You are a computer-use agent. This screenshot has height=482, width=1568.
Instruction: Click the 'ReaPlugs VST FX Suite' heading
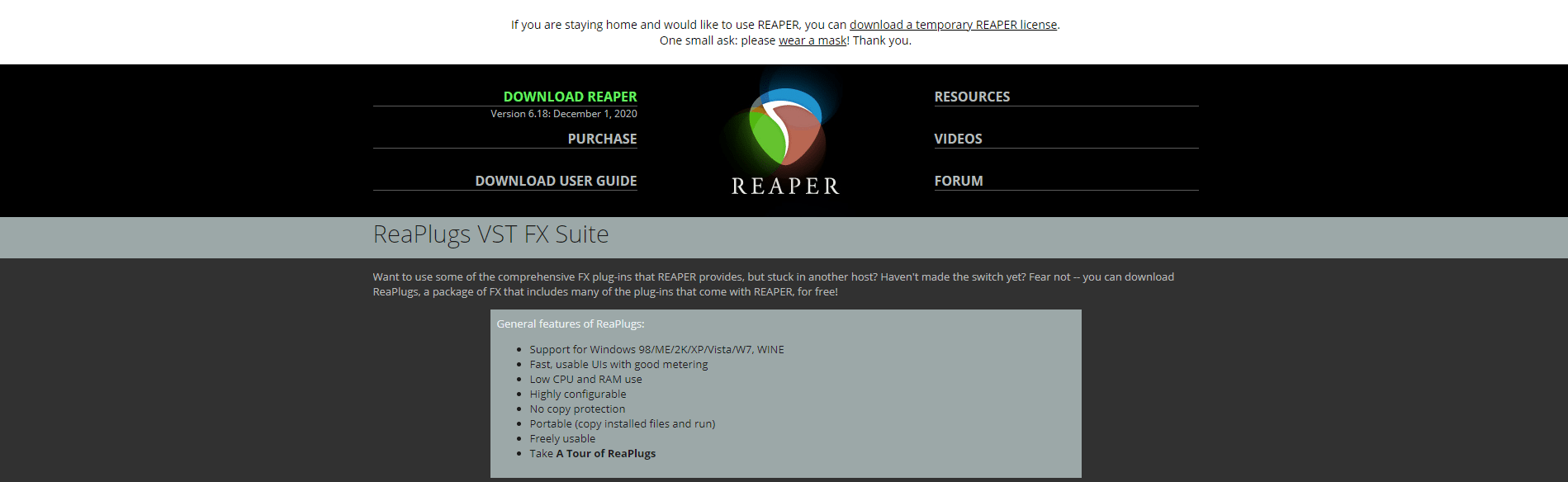point(490,234)
